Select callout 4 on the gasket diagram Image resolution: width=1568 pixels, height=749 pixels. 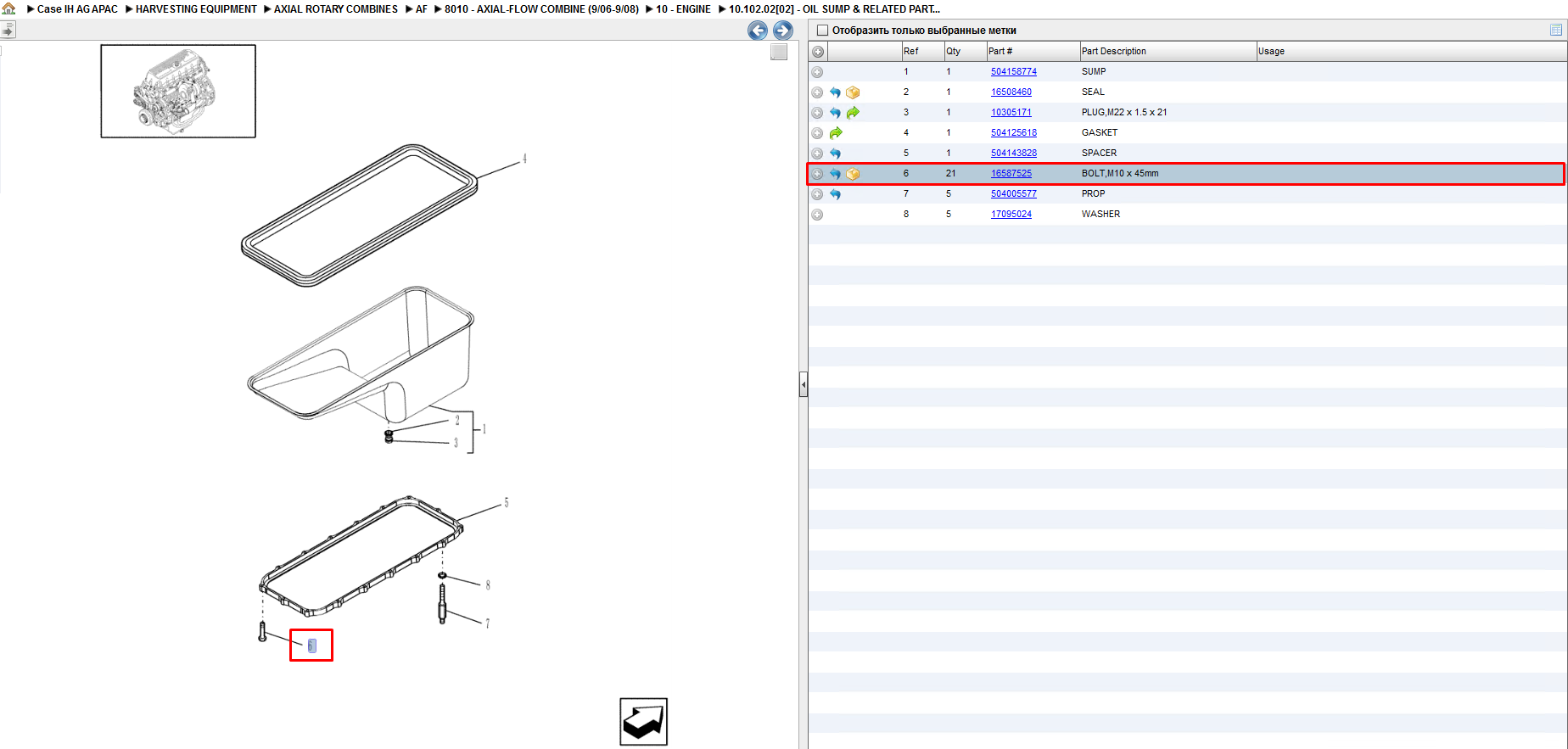[x=524, y=159]
